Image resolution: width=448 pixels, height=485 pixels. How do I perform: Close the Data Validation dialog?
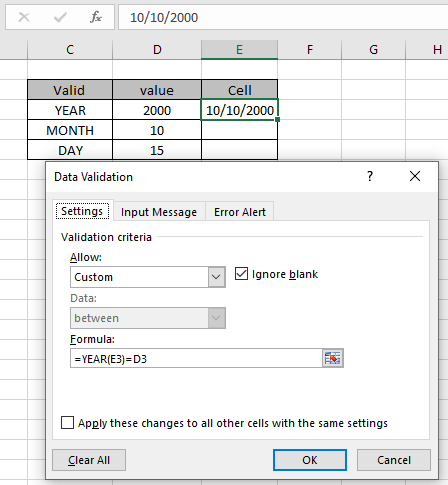(x=415, y=176)
